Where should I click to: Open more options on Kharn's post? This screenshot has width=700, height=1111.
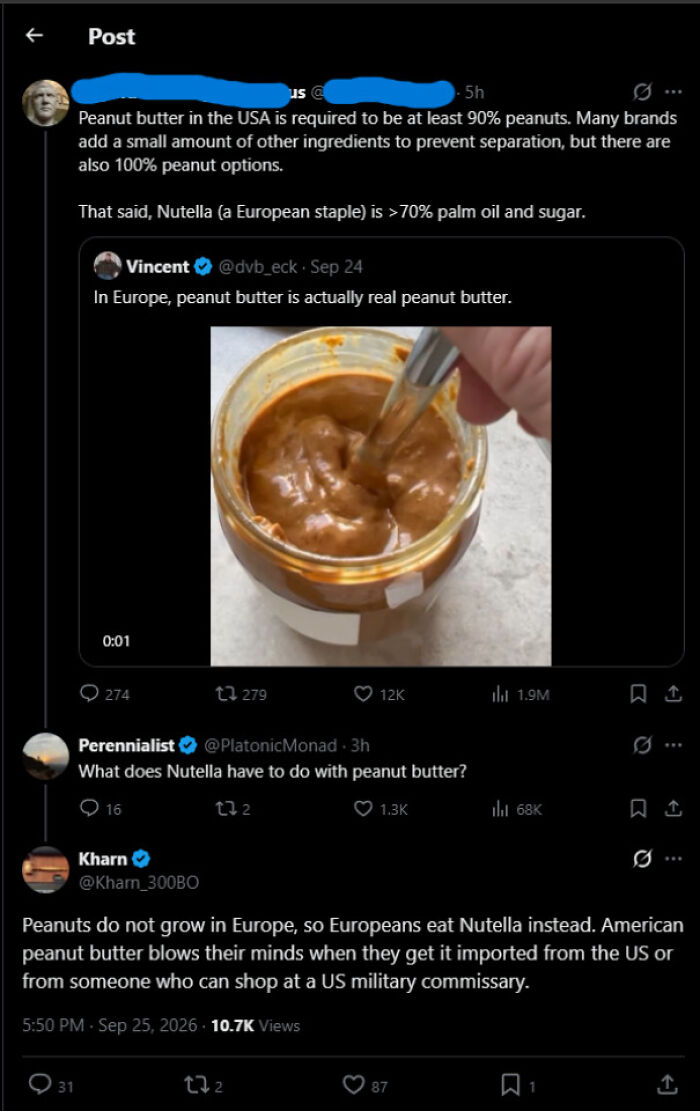673,858
